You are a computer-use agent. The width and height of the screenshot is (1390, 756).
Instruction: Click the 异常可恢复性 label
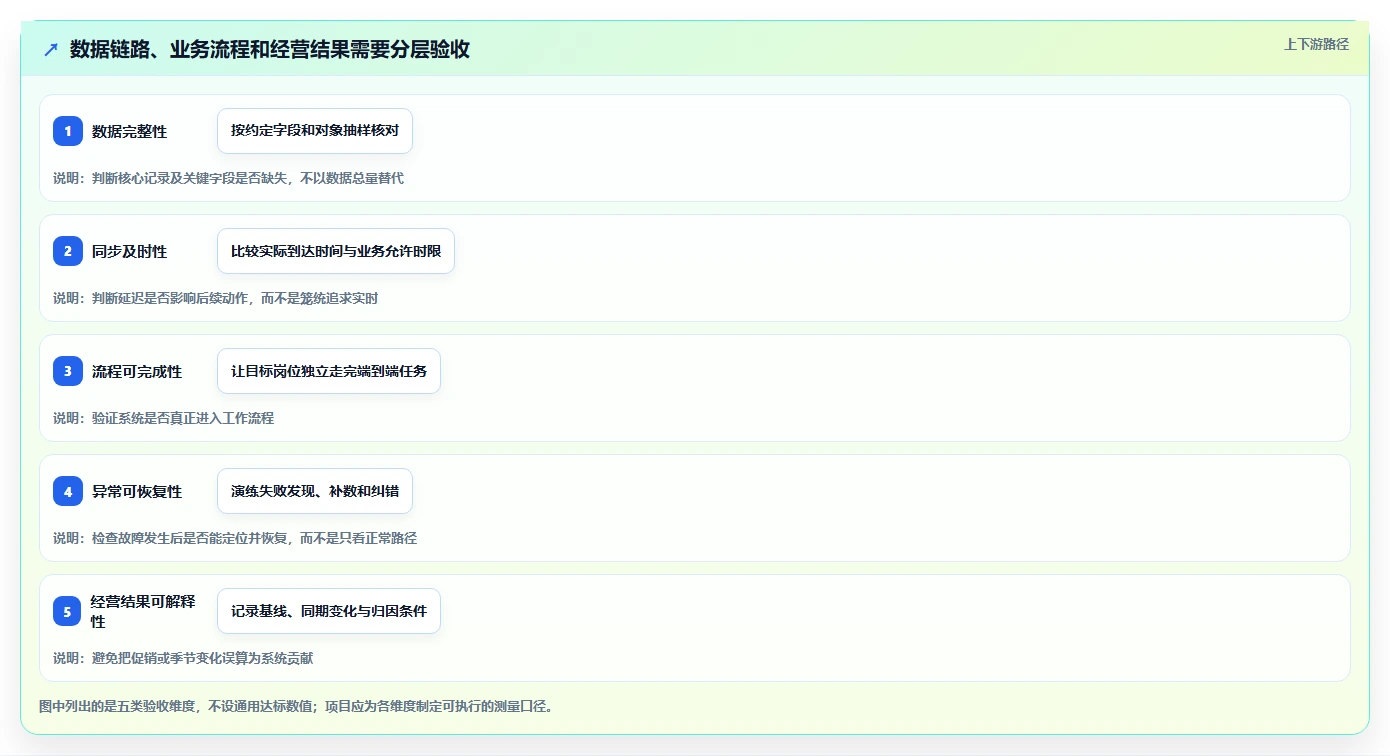coord(137,491)
